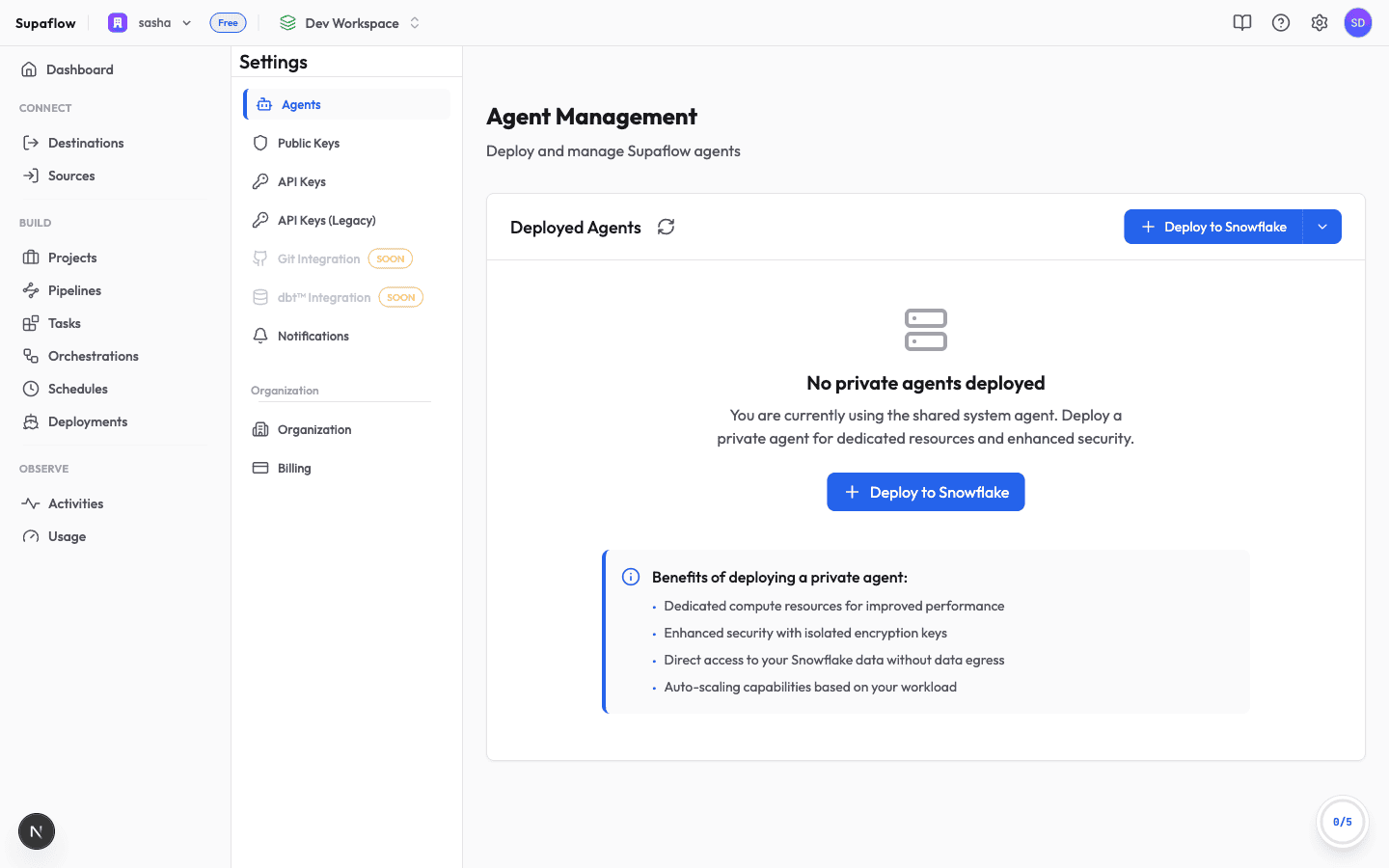Viewport: 1389px width, 868px height.
Task: Click the Projects icon in the sidebar
Action: (x=31, y=258)
